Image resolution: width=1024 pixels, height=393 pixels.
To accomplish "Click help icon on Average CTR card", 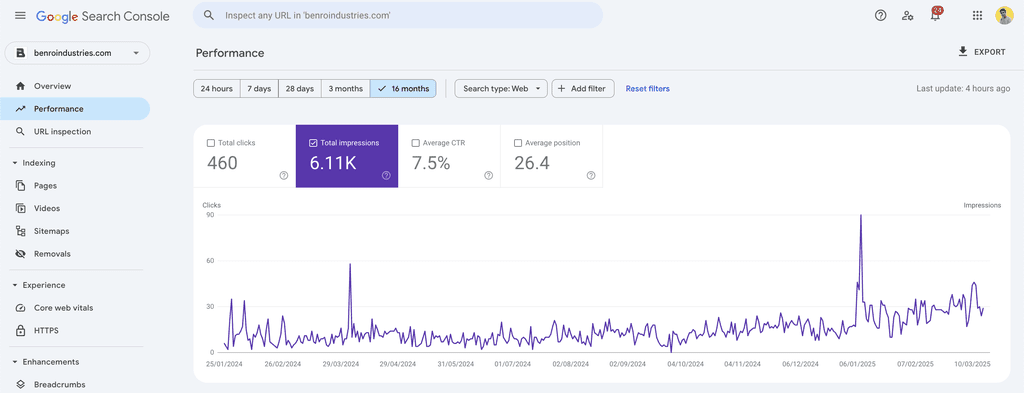I will pos(488,175).
